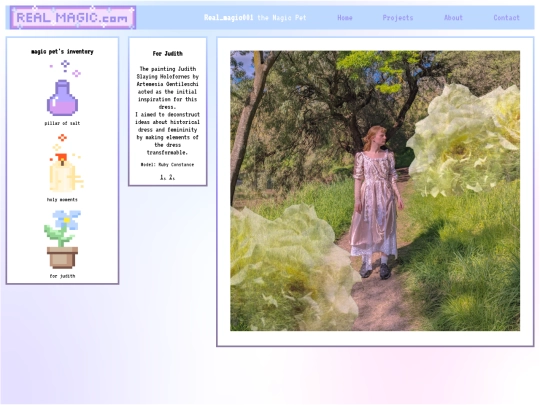This screenshot has width=540, height=405.
Task: Click the 'pillar of salt' label
Action: (x=62, y=123)
